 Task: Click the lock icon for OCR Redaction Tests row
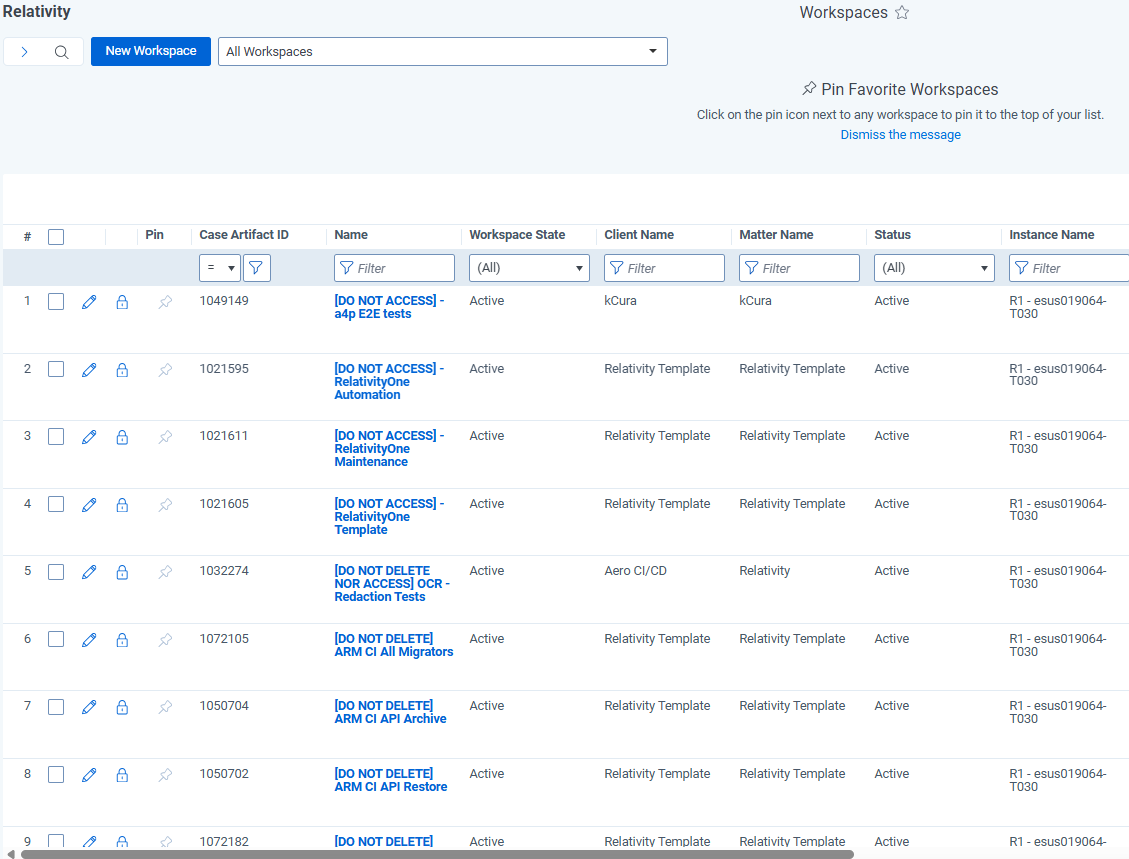tap(122, 572)
